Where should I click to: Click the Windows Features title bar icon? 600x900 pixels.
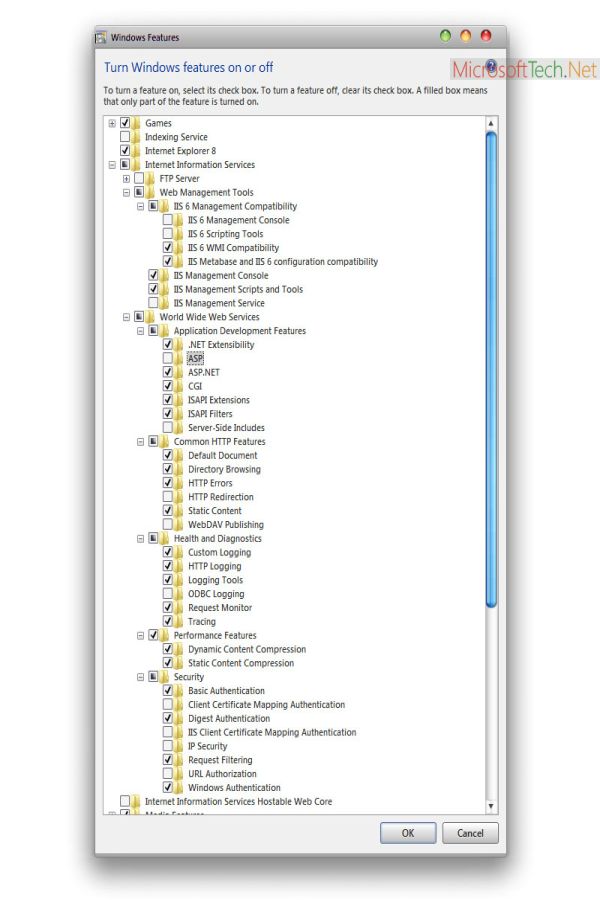[100, 38]
